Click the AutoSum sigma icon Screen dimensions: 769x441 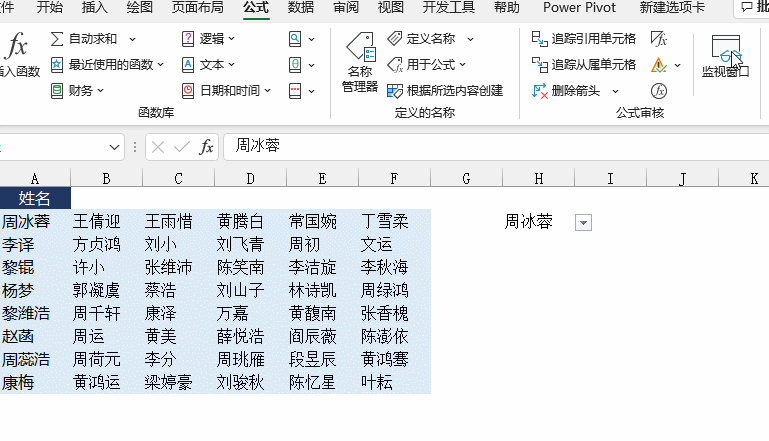(57, 39)
